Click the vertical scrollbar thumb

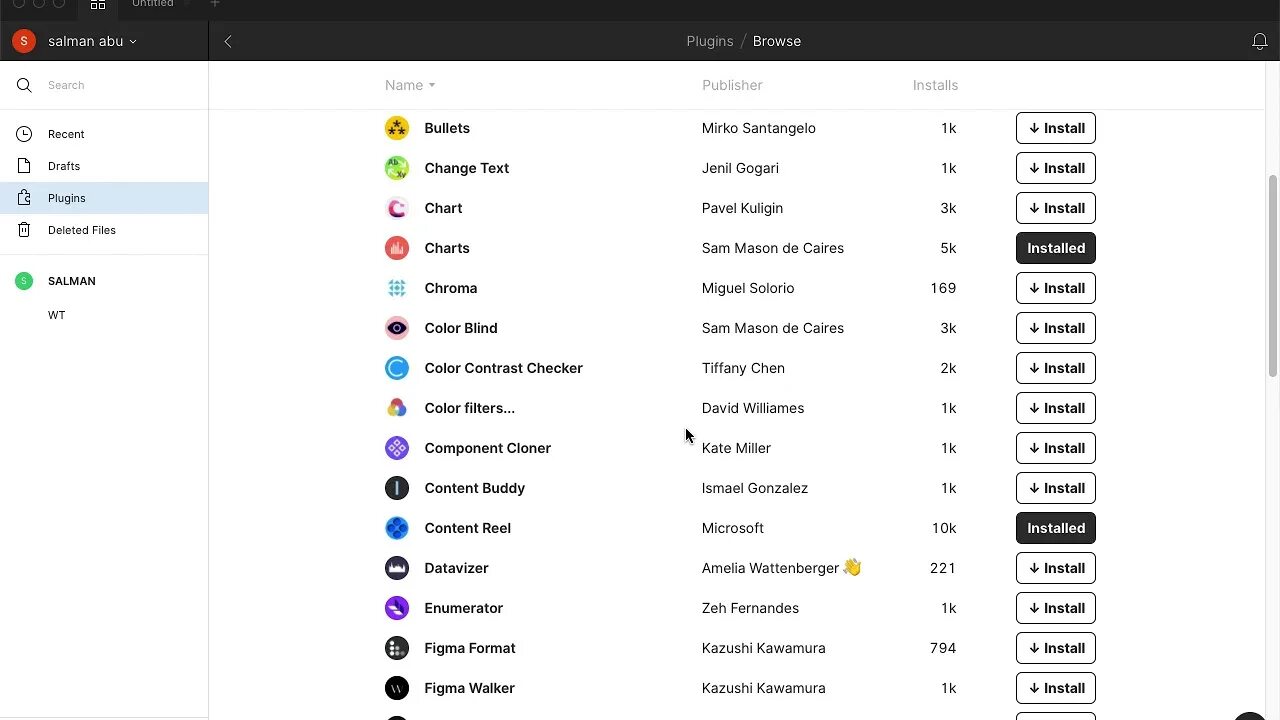click(x=1272, y=276)
